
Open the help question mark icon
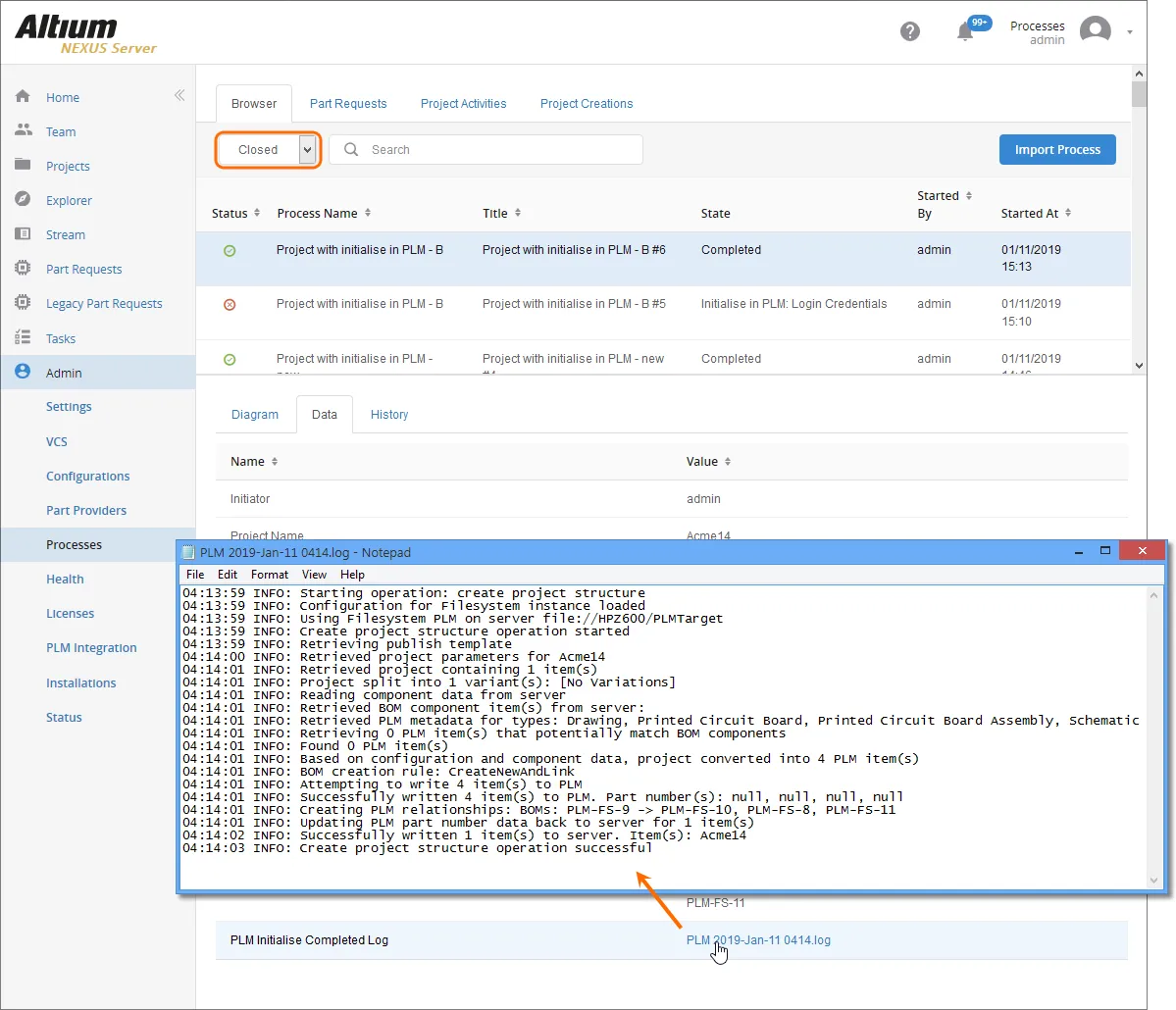pyautogui.click(x=910, y=31)
